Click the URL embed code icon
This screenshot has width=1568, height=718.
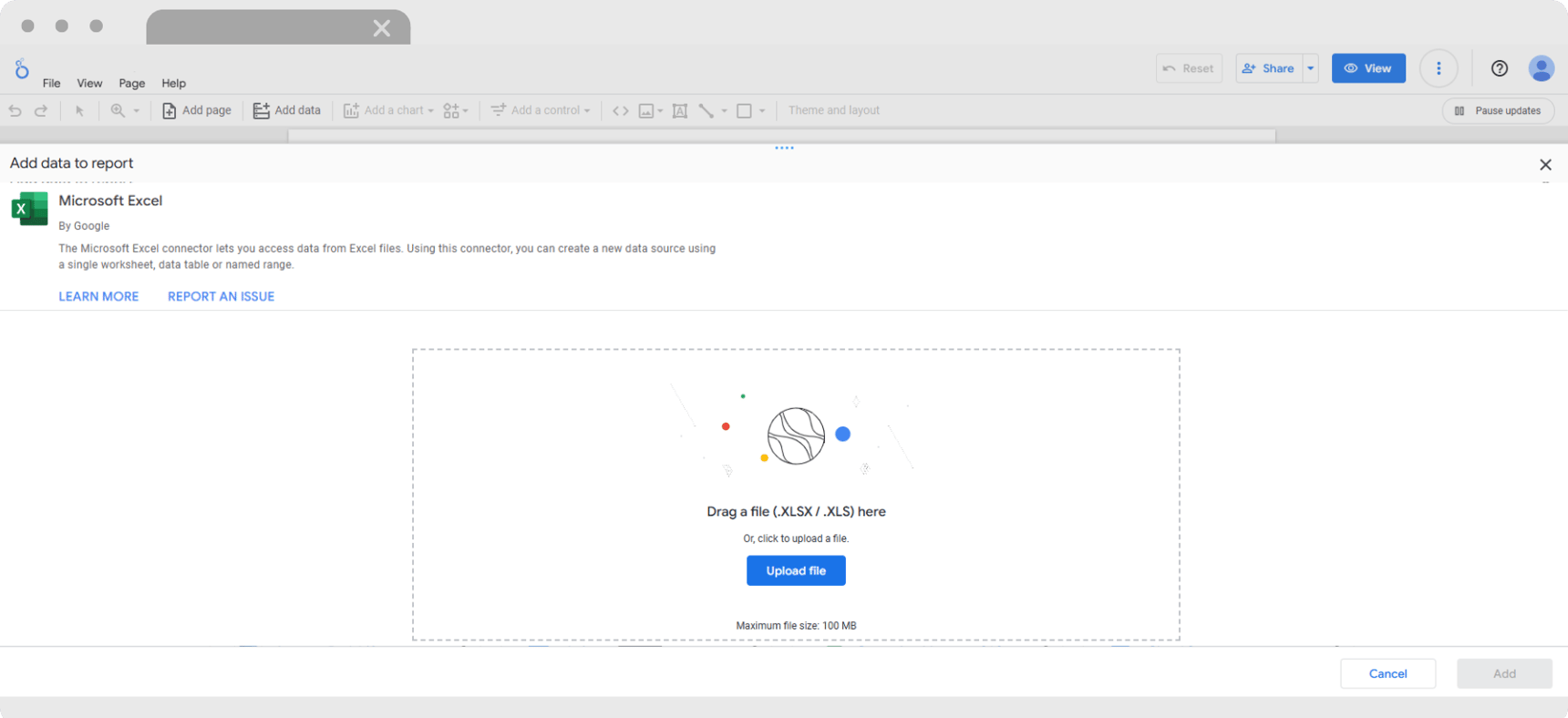[x=621, y=110]
